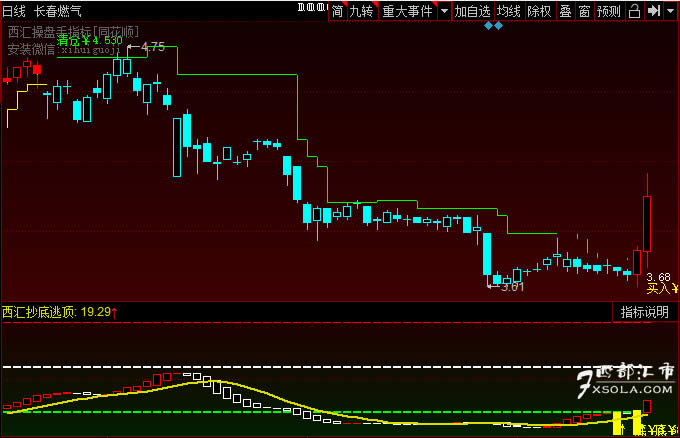
Task: Click the 简 simplified view icon
Action: (337, 11)
